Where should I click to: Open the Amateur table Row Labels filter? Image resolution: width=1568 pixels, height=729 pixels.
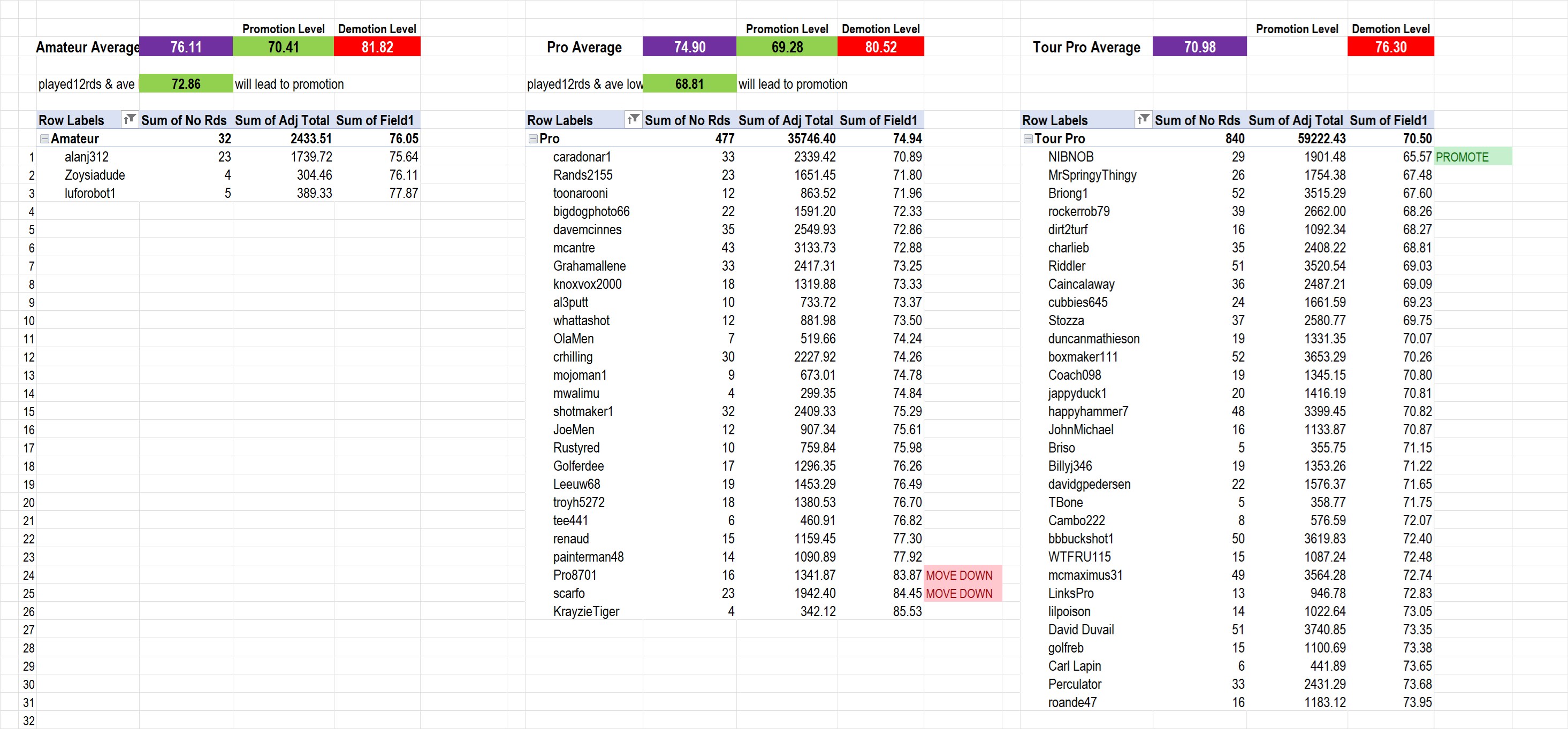pos(129,119)
